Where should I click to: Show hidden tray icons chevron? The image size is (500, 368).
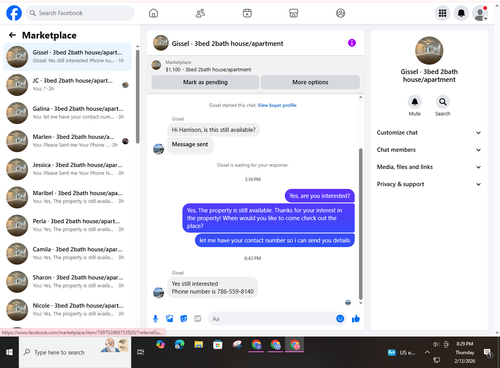pos(427,352)
